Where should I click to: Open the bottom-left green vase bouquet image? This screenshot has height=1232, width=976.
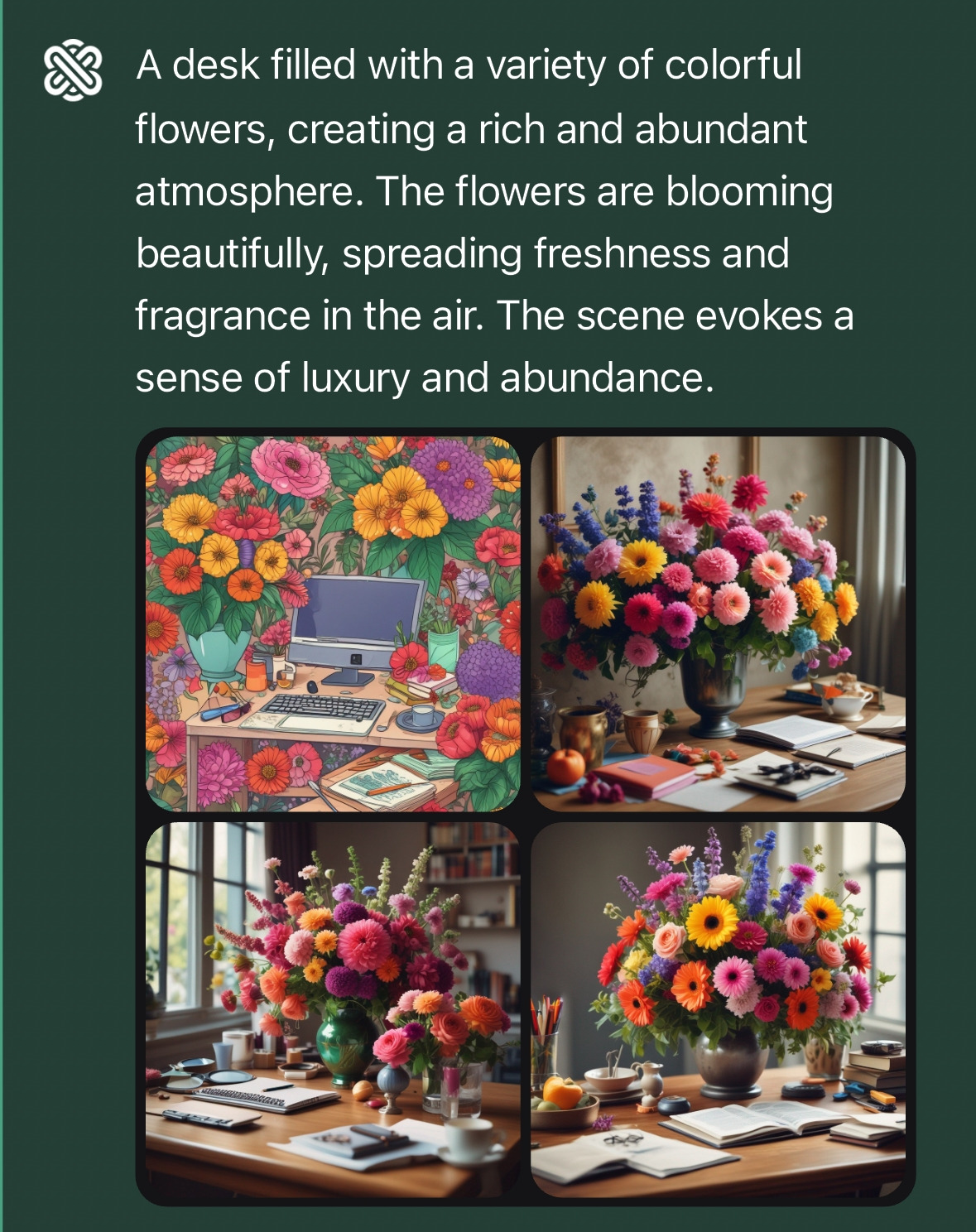tap(333, 1009)
